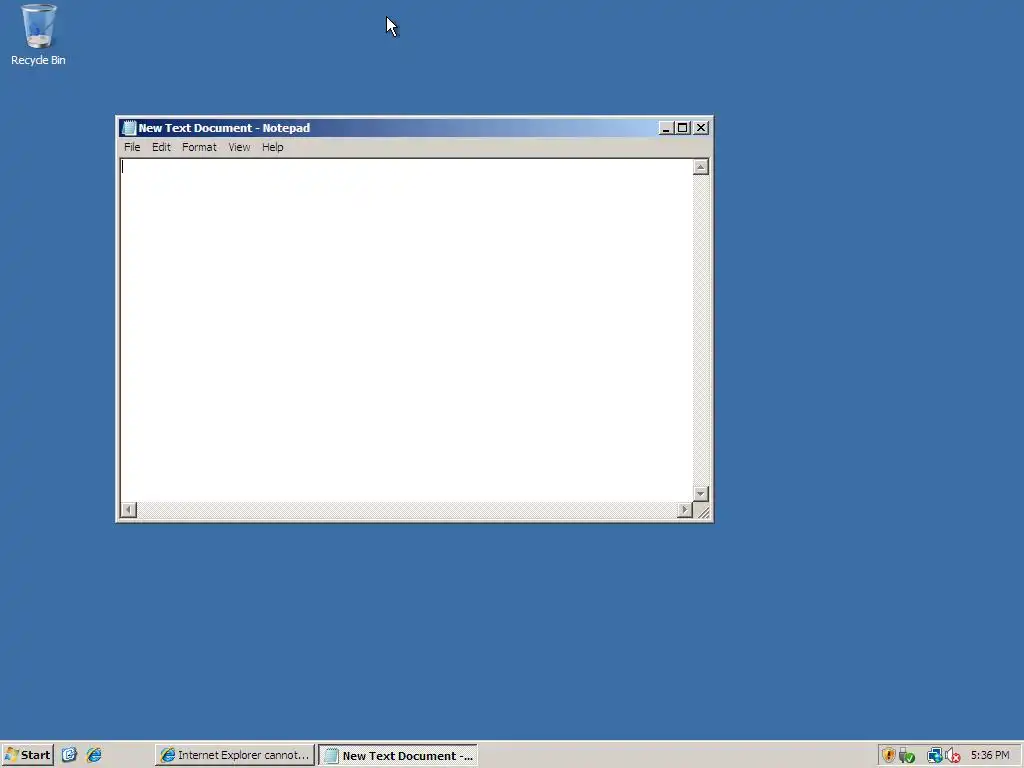1024x768 pixels.
Task: Open the File menu in Notepad
Action: click(132, 147)
